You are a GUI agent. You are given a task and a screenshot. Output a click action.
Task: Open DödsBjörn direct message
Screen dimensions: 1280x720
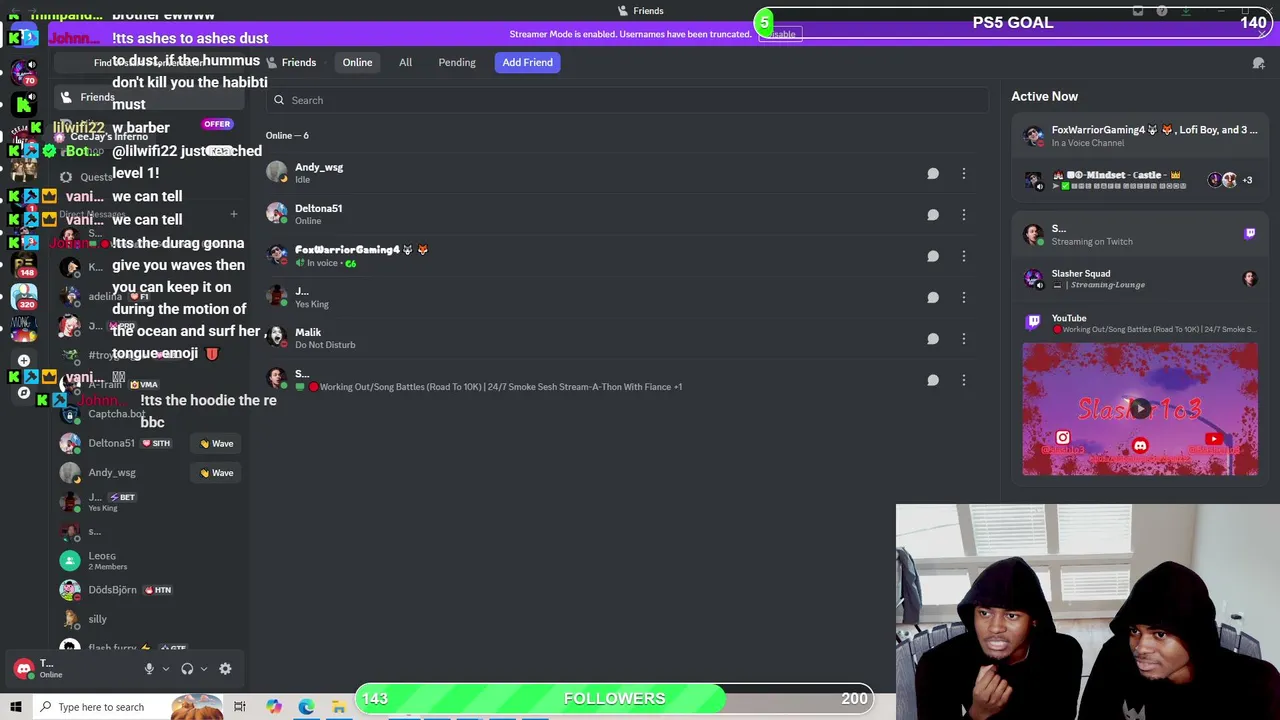coord(149,590)
